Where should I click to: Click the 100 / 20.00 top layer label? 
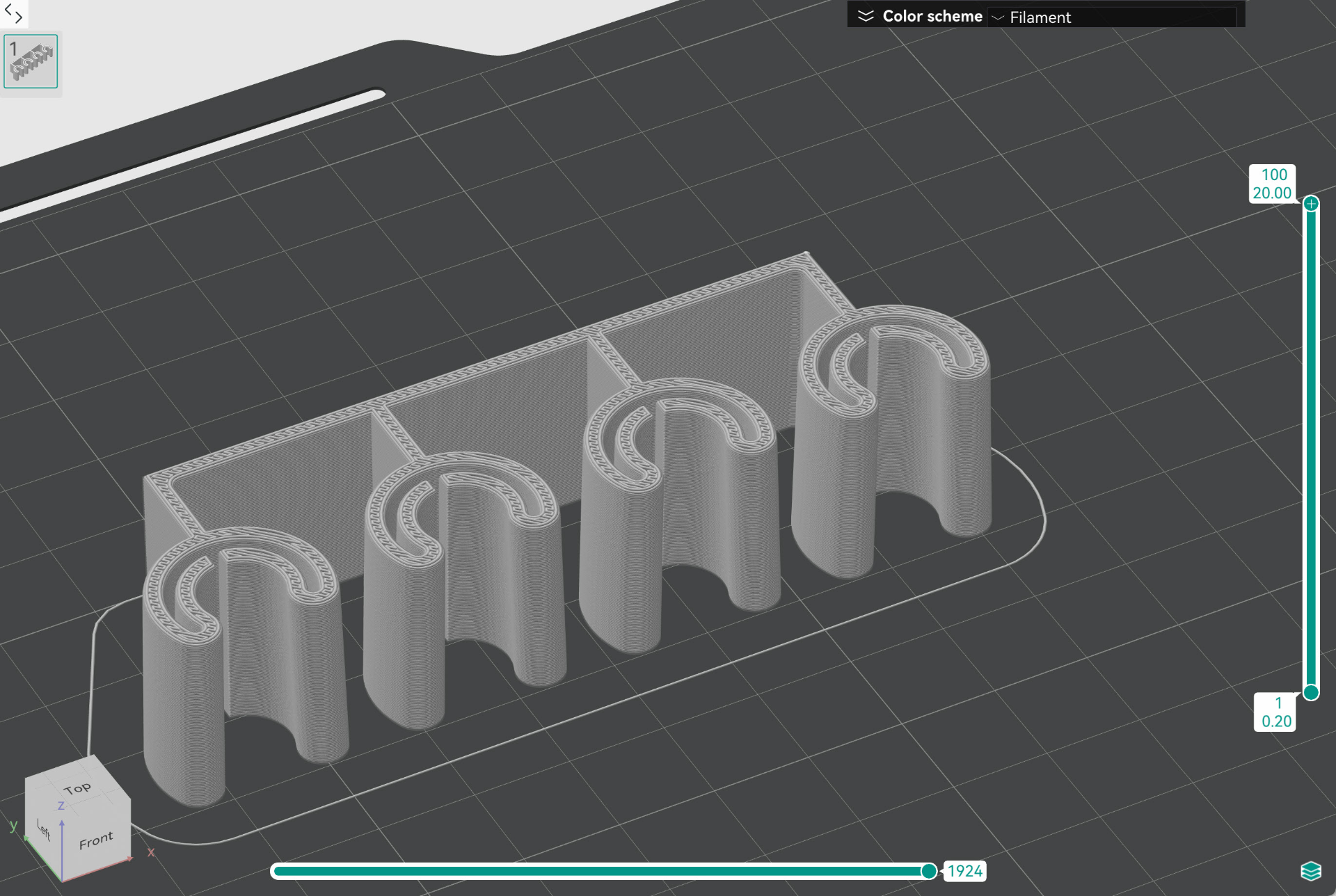click(x=1273, y=184)
